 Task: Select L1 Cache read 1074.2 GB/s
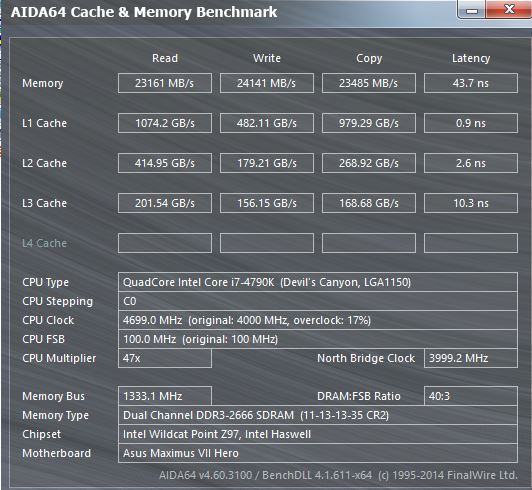pyautogui.click(x=165, y=123)
